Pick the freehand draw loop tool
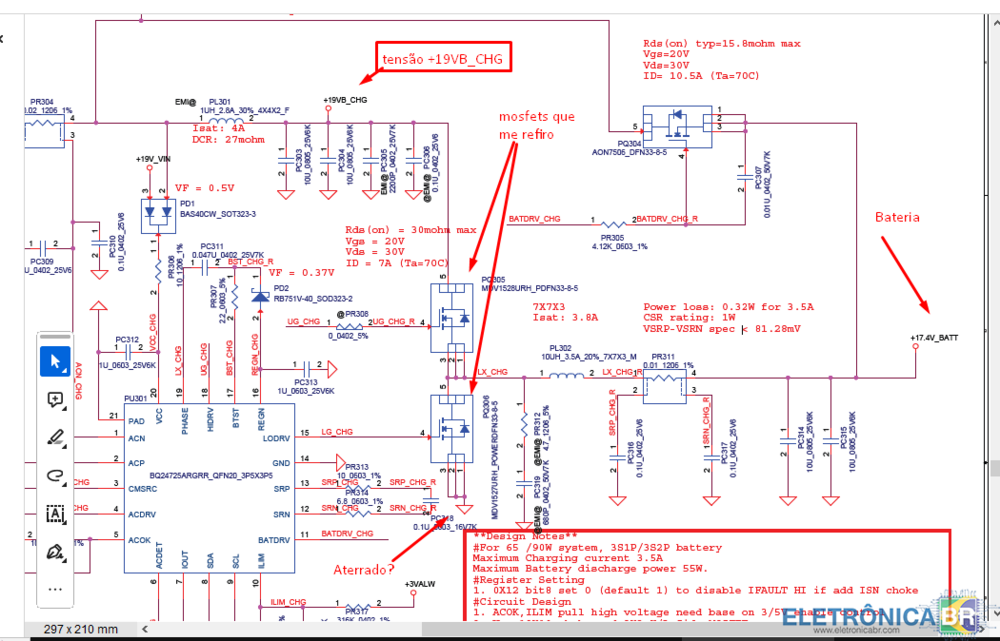 (55, 475)
